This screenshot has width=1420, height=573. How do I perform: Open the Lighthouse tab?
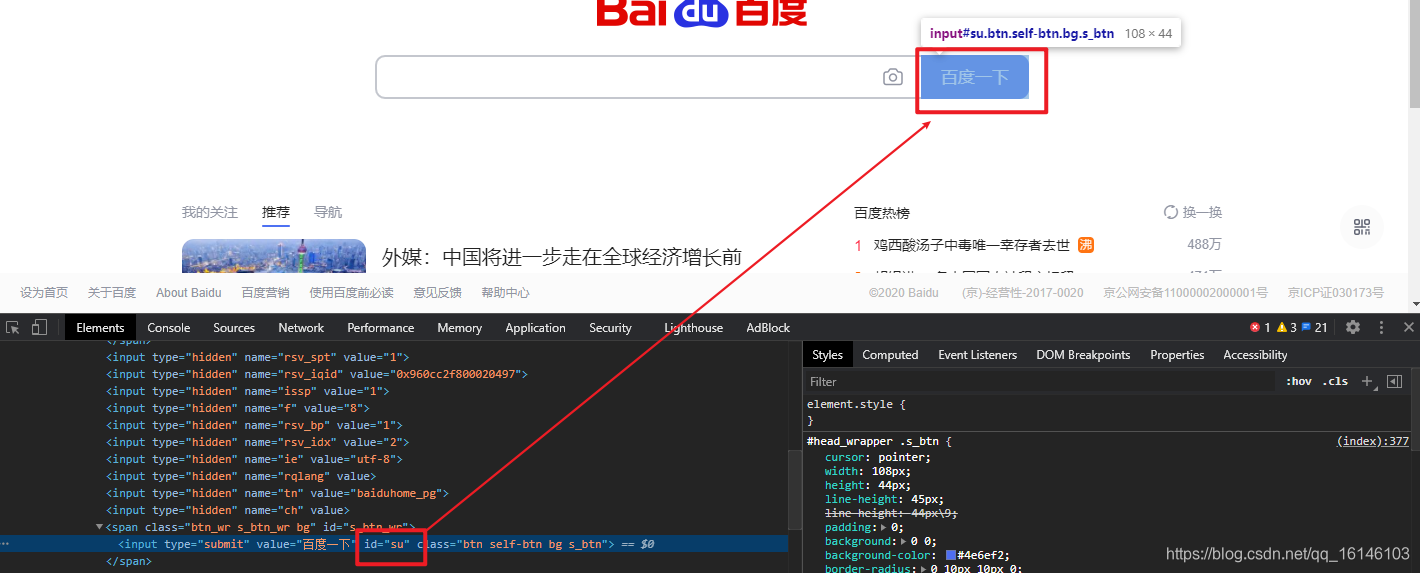[x=693, y=327]
